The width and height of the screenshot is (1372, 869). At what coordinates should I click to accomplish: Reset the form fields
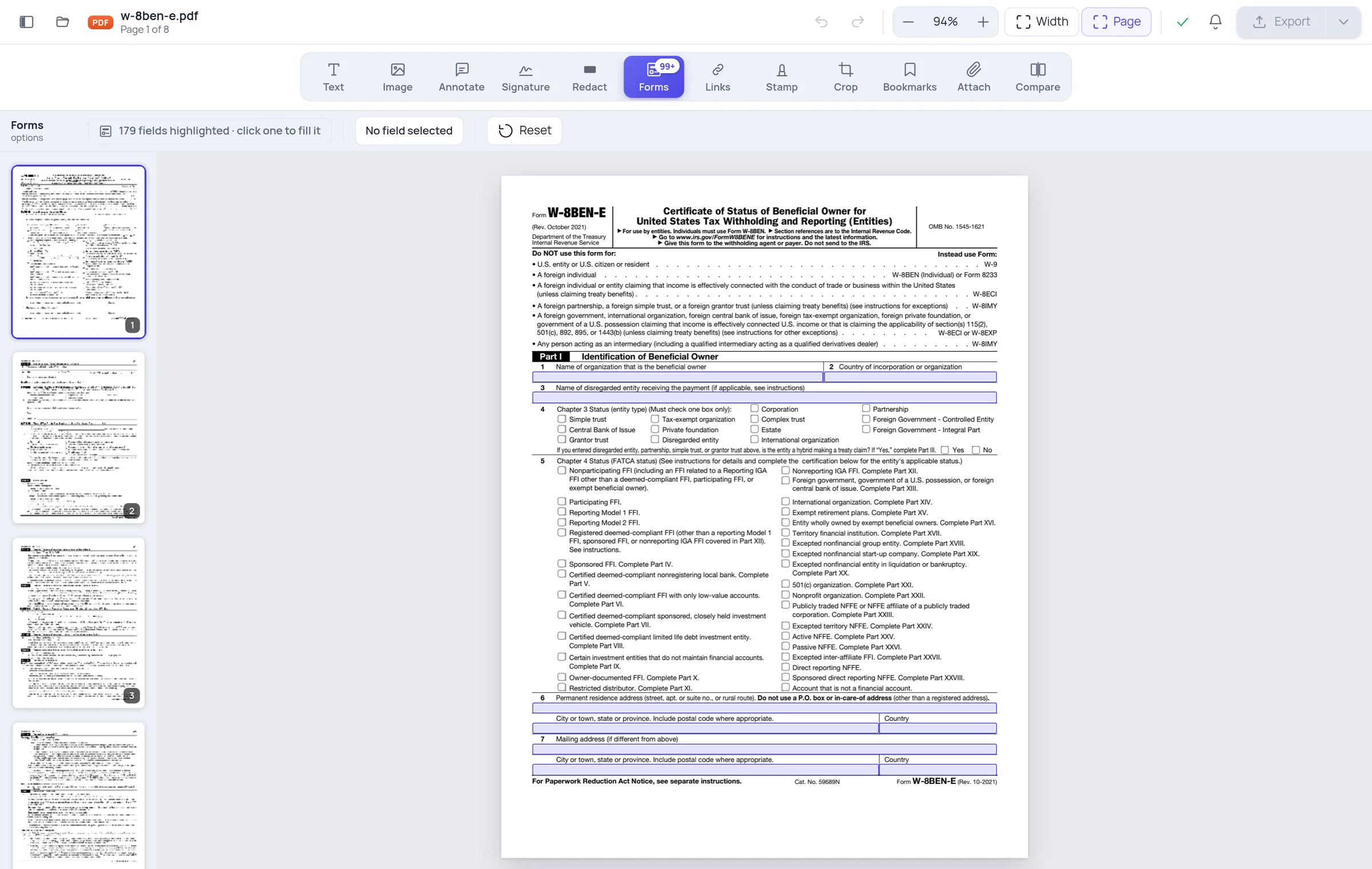point(524,130)
